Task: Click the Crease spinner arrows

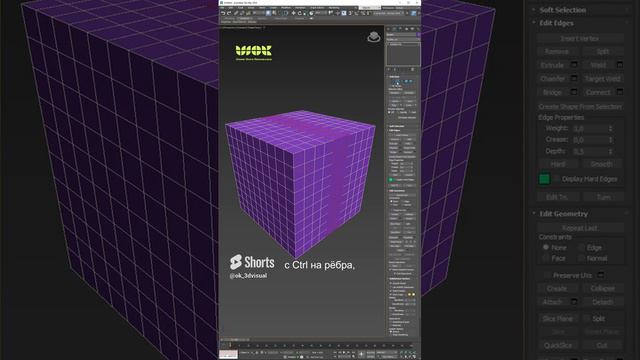Action: [611, 140]
